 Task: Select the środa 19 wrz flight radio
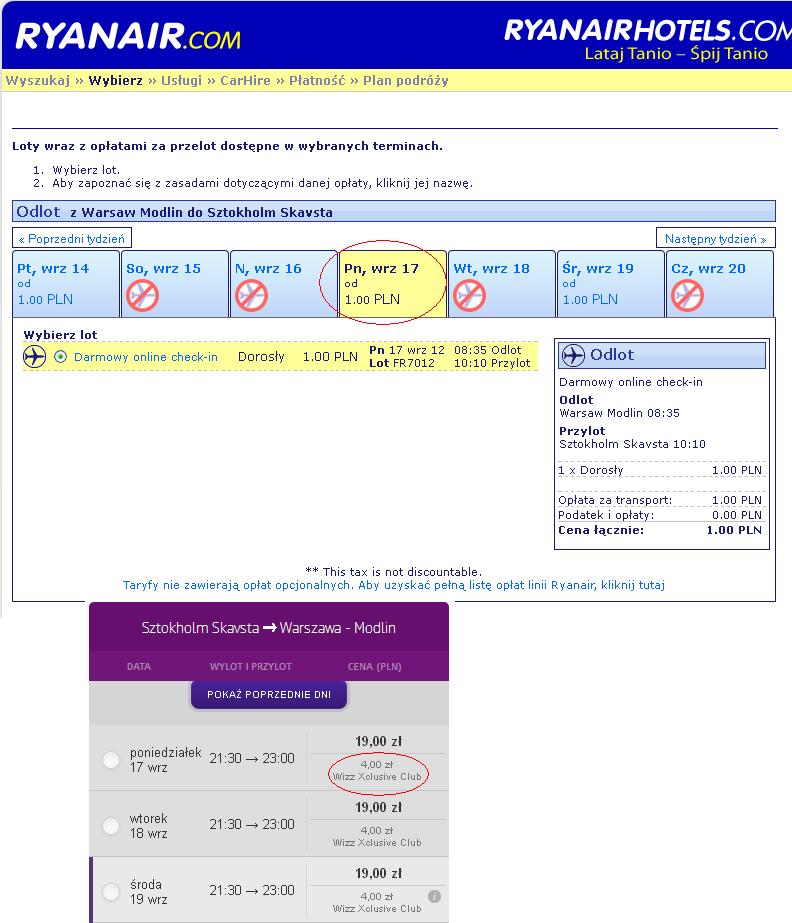[111, 891]
